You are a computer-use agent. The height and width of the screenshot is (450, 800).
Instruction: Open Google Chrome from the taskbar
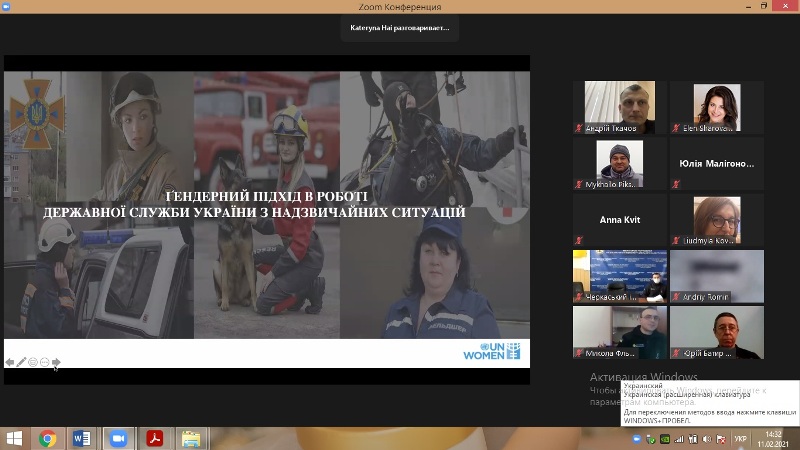47,438
